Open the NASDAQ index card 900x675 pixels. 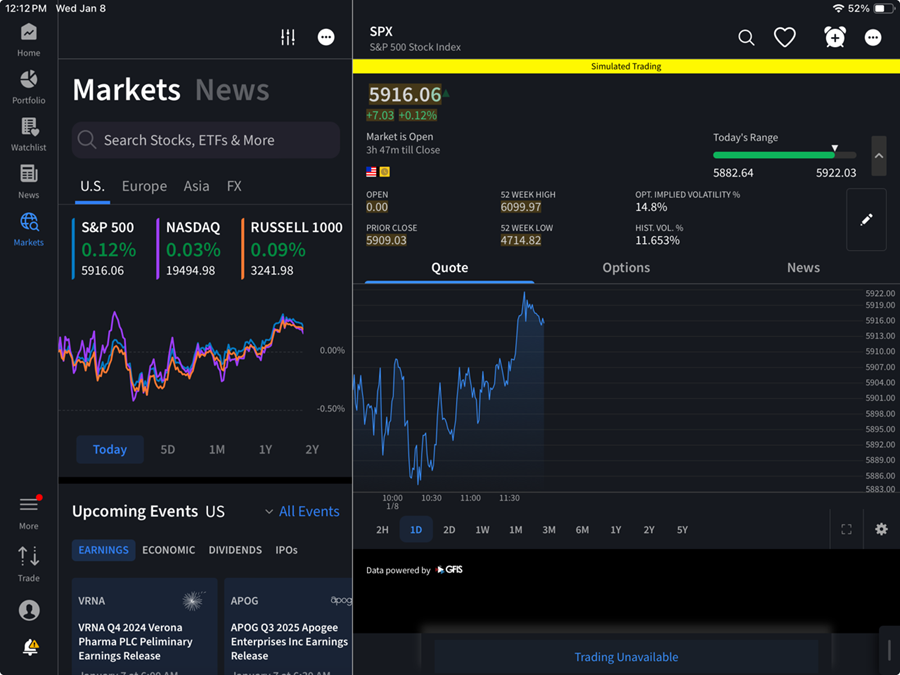click(192, 249)
